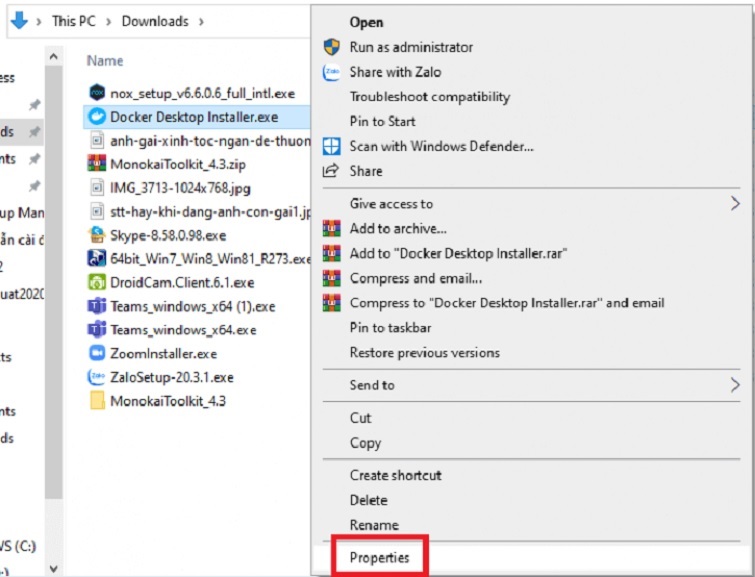Expand the Send to submenu arrow
The width and height of the screenshot is (755, 577).
[x=735, y=385]
